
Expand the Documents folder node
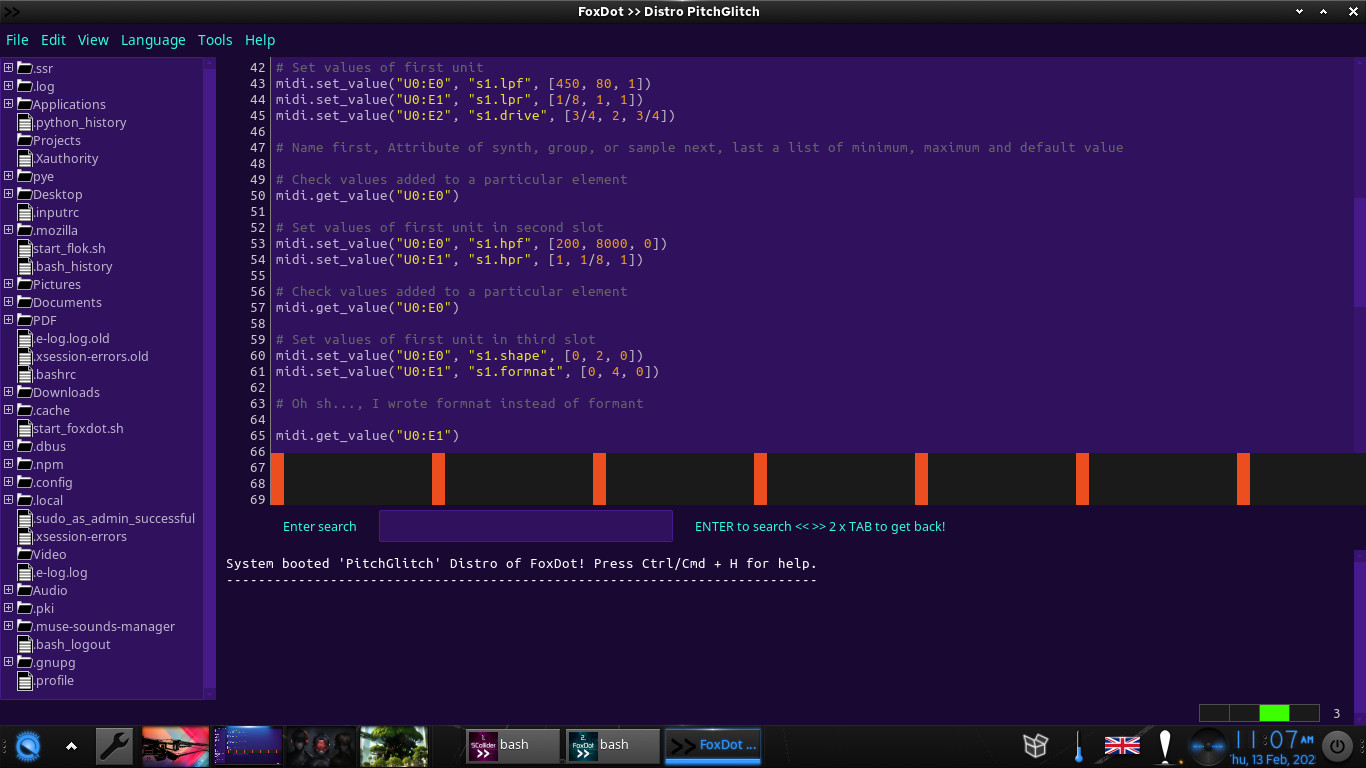[x=8, y=302]
